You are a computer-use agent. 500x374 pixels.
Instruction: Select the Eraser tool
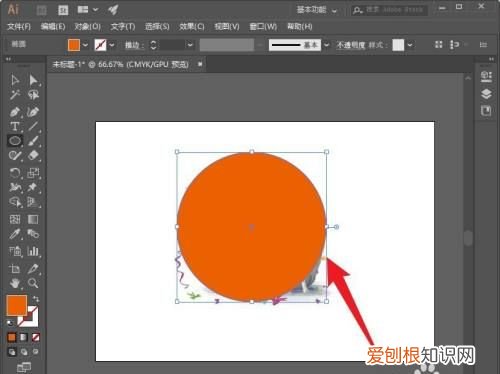coord(33,156)
